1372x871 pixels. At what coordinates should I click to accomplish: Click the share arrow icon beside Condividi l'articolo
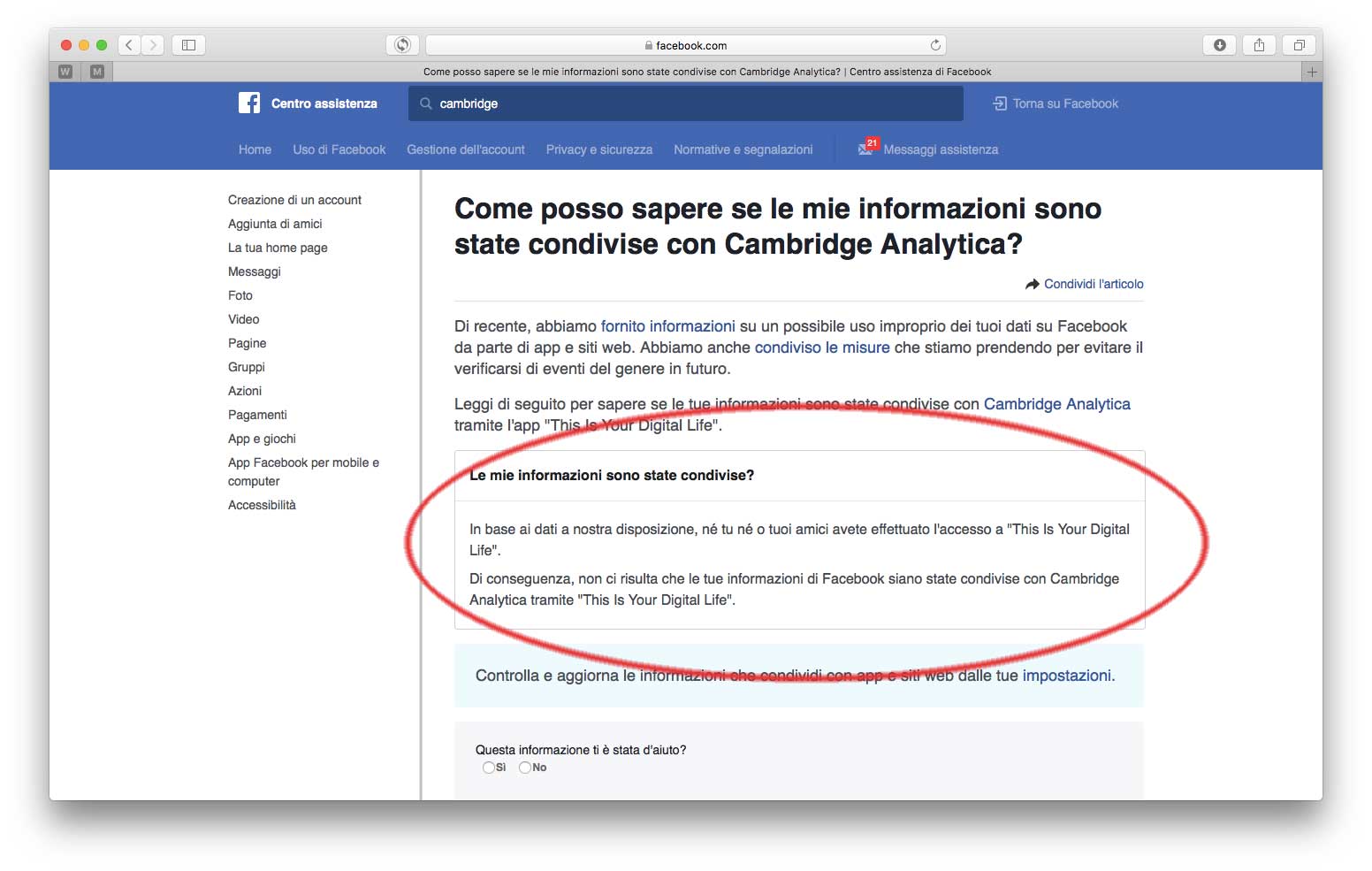1032,284
